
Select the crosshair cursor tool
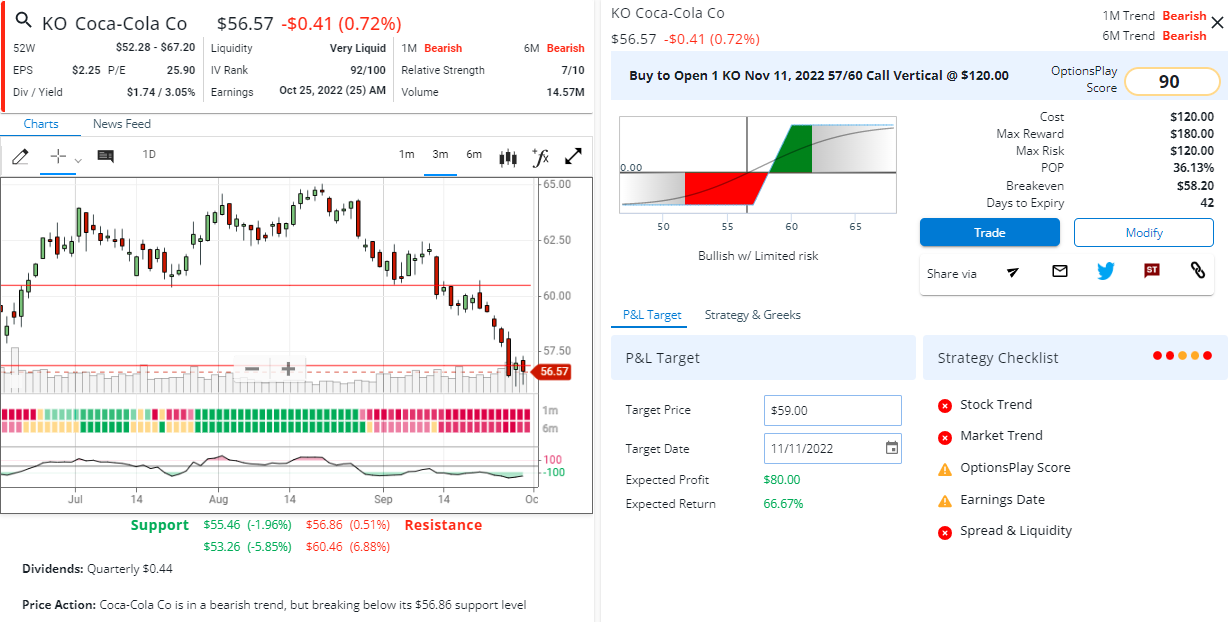point(58,156)
